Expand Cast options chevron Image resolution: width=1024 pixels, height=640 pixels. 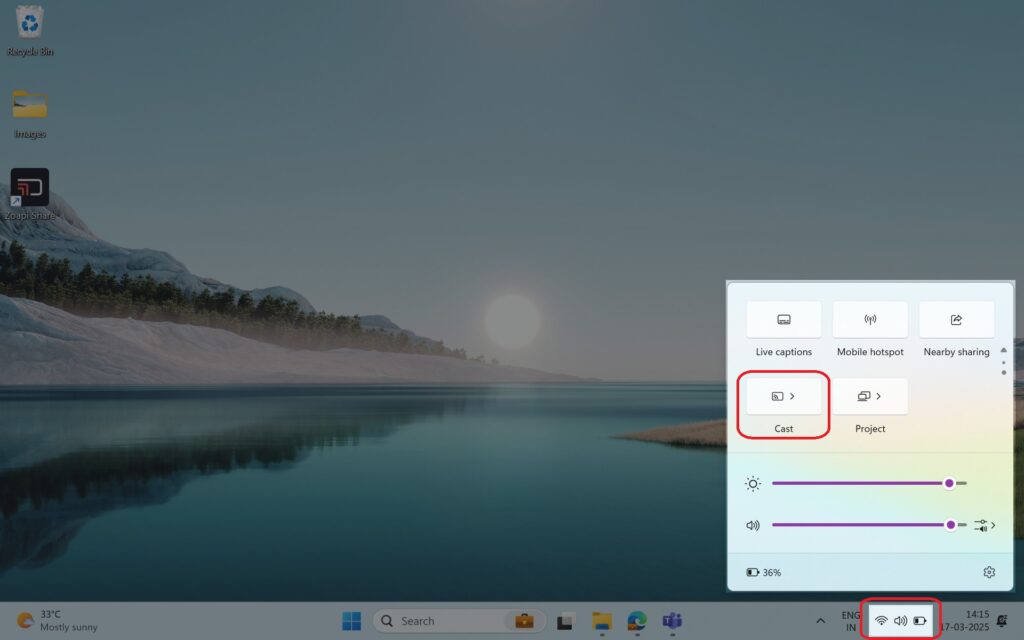(x=792, y=396)
